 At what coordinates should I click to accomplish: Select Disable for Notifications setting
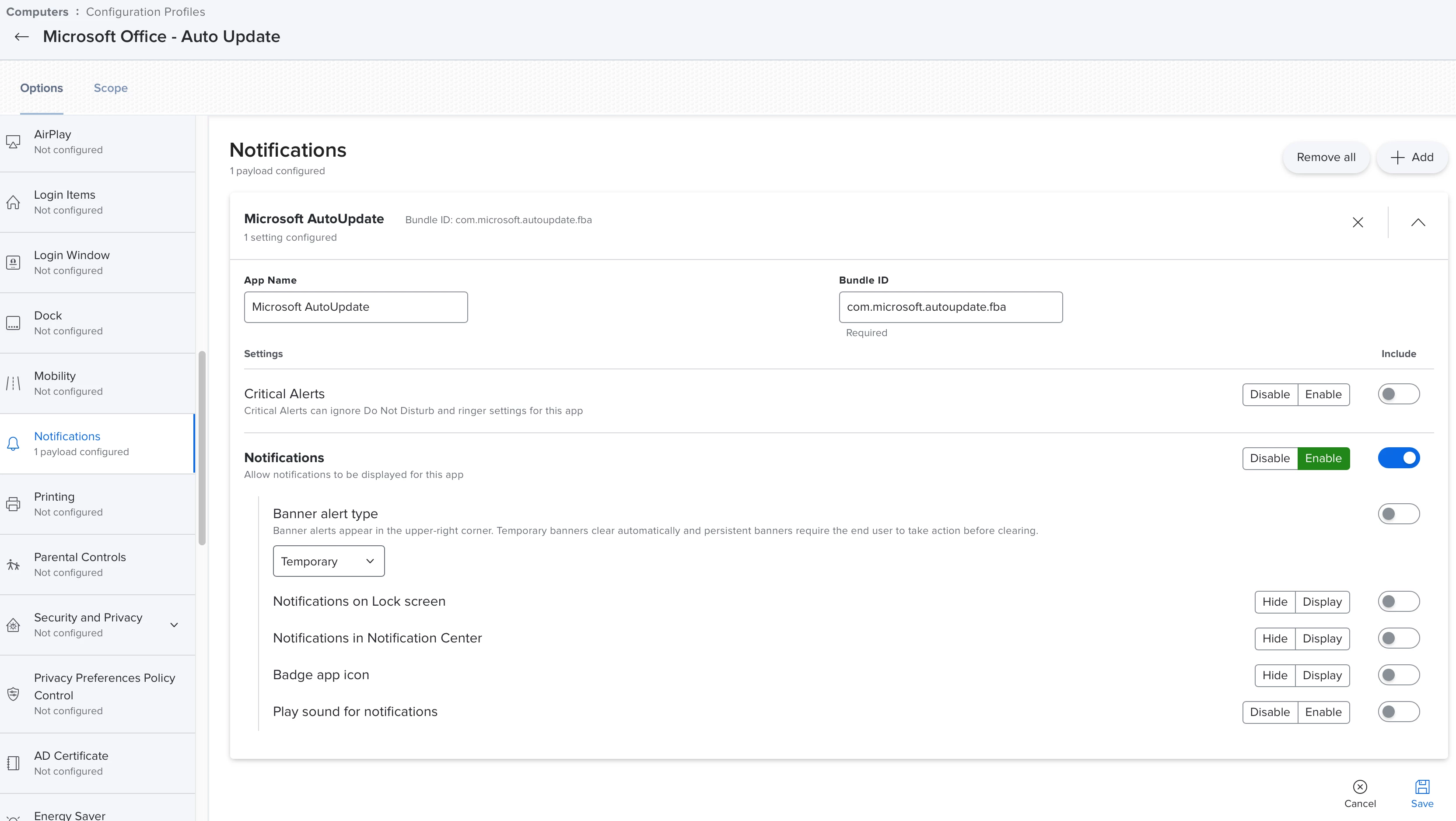1270,459
